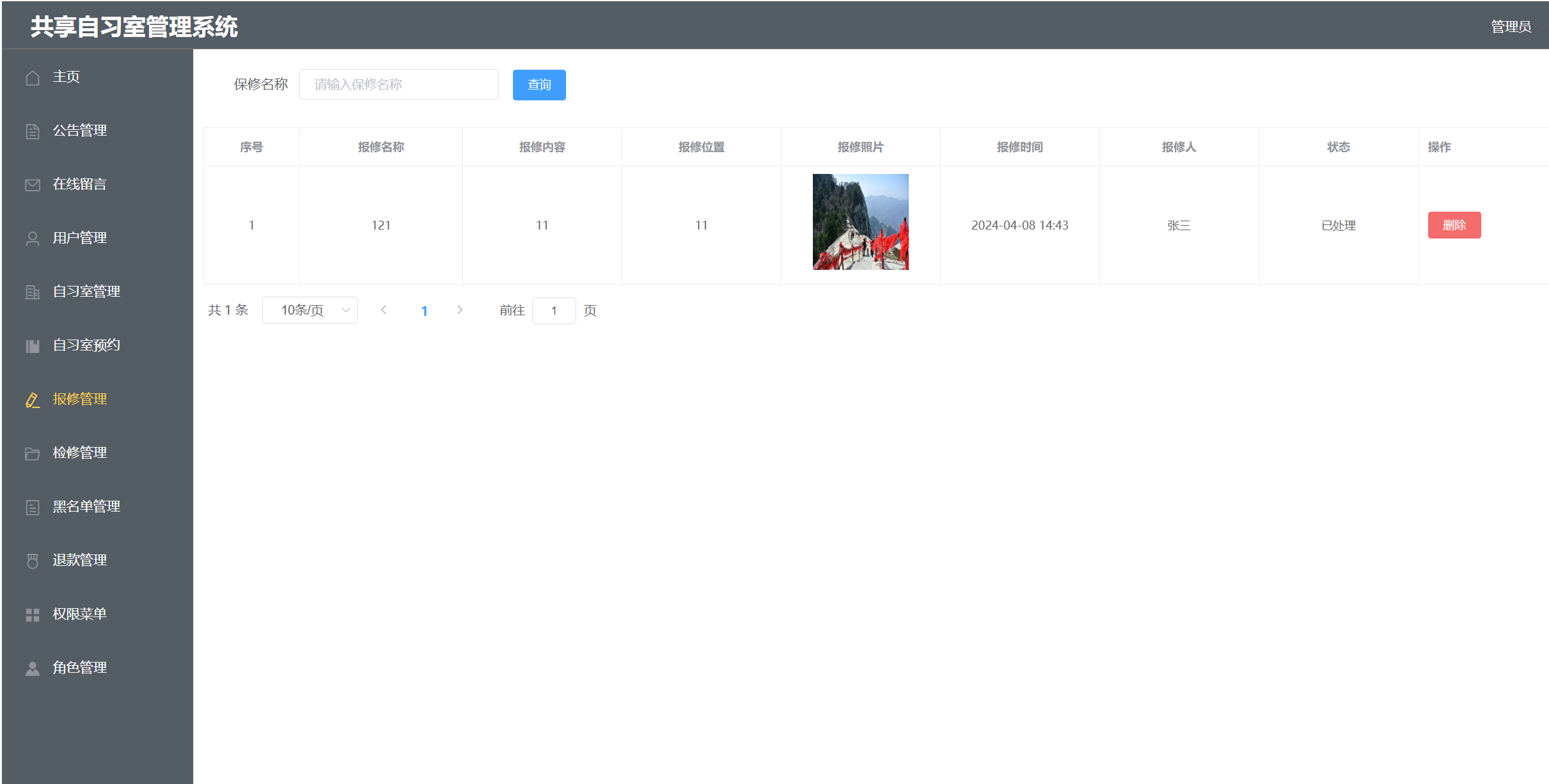1549x784 pixels.
Task: Select the 主页 home icon in sidebar
Action: 33,77
